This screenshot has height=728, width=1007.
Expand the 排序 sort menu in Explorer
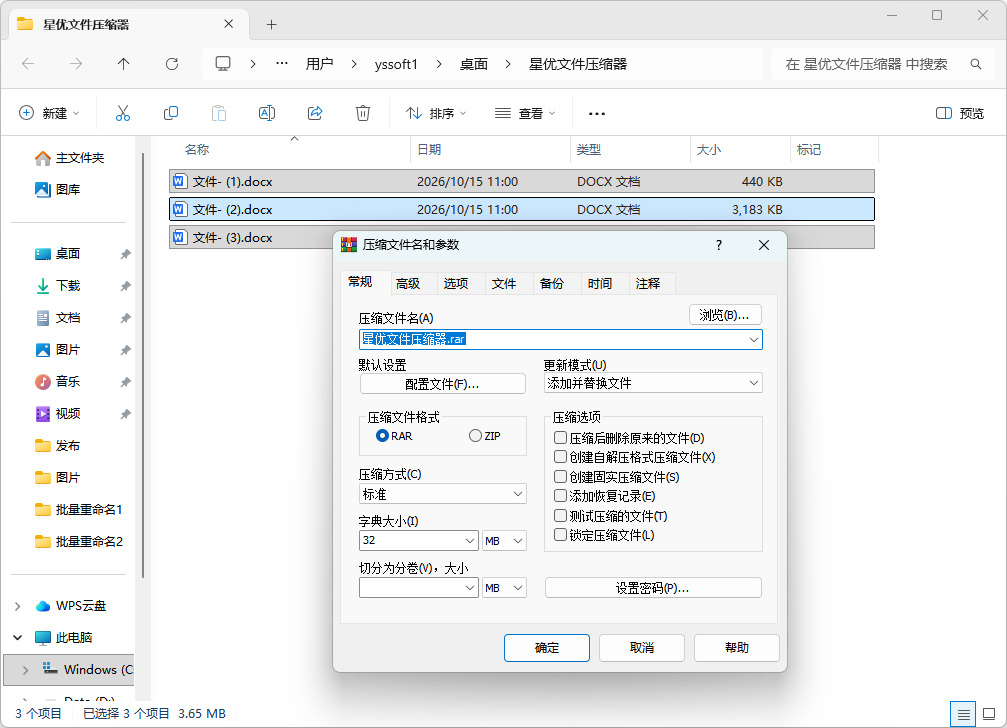click(437, 114)
